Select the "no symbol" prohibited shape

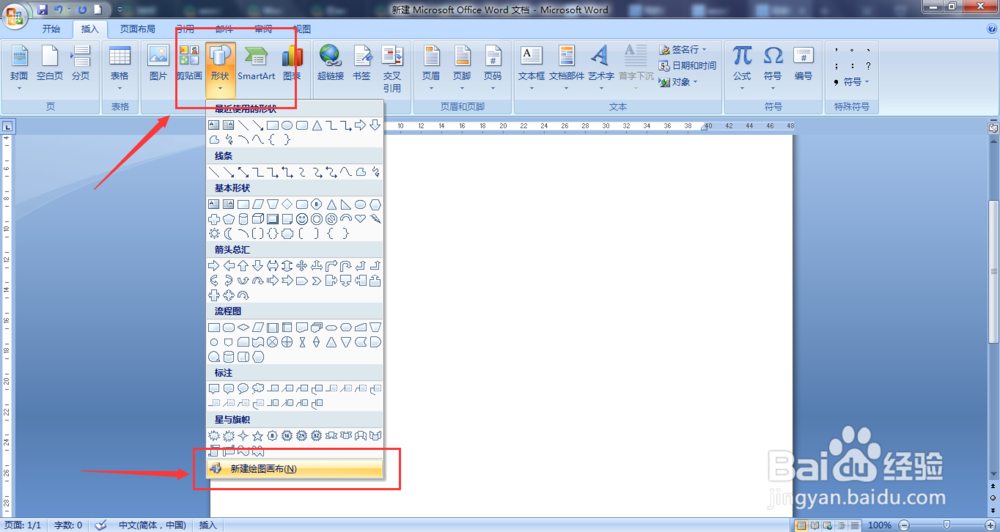(x=331, y=219)
